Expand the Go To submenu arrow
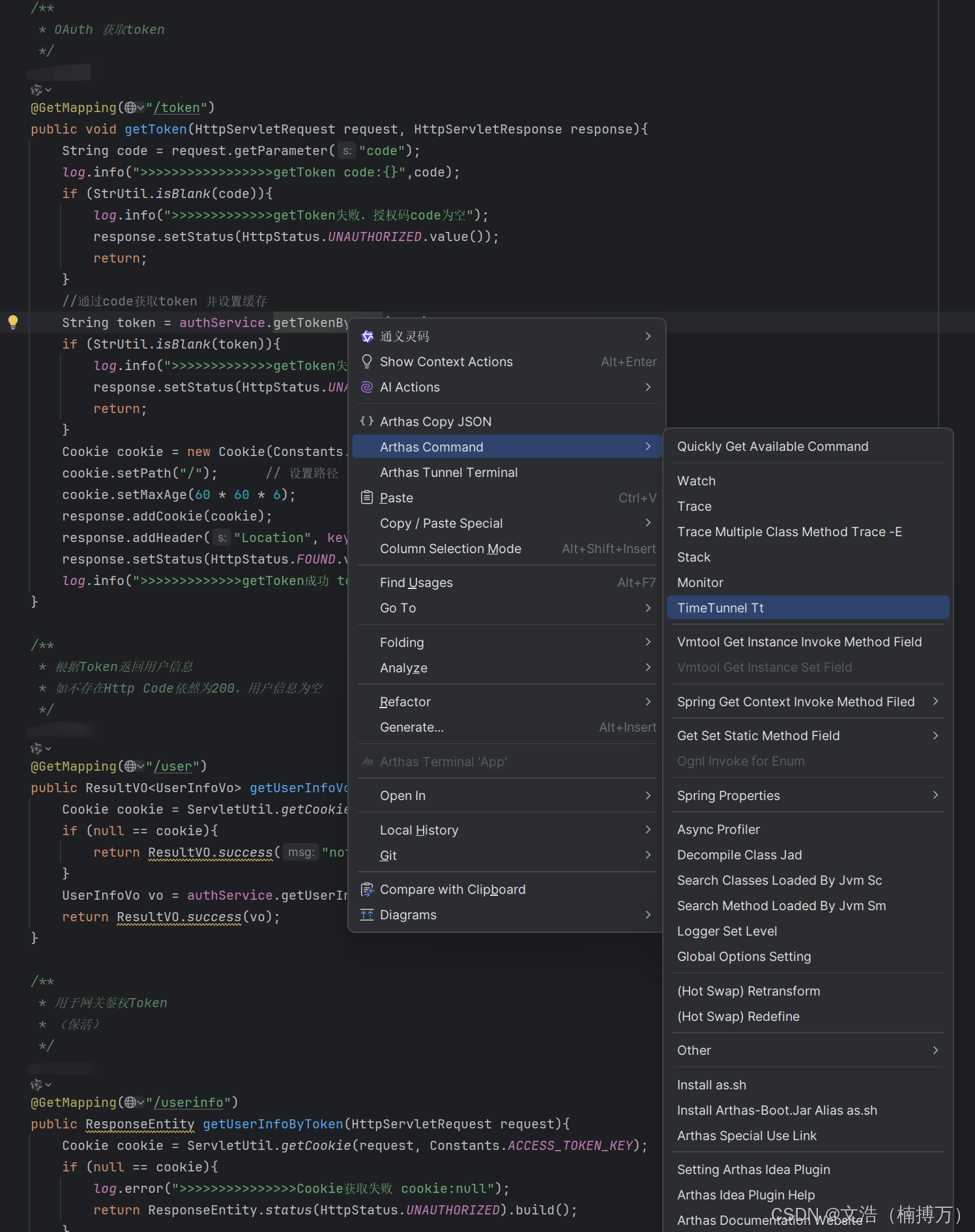Screen dimensions: 975x1232 [648, 608]
